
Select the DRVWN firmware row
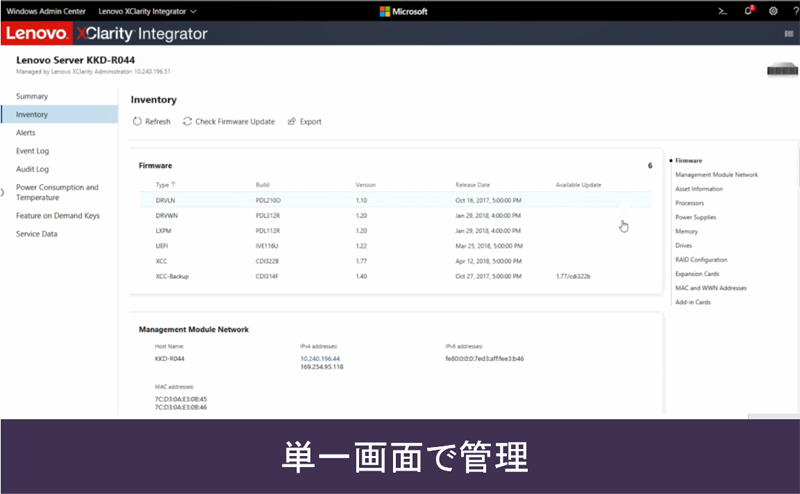[395, 215]
